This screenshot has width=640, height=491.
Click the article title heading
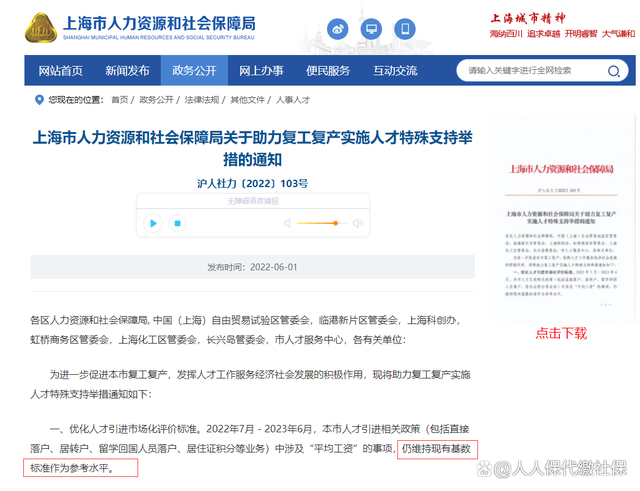click(253, 149)
